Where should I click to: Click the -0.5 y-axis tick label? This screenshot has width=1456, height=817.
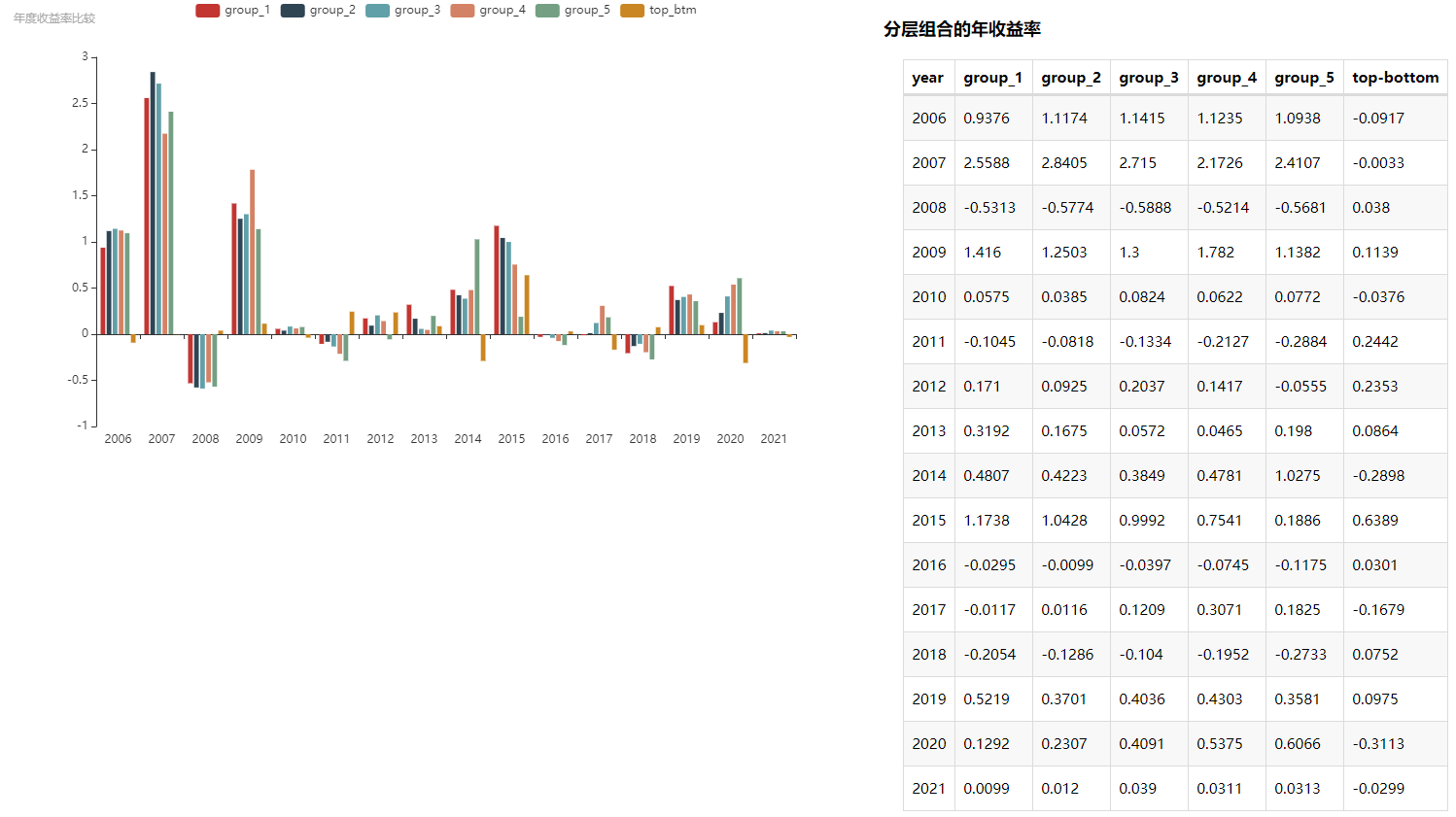click(x=77, y=380)
